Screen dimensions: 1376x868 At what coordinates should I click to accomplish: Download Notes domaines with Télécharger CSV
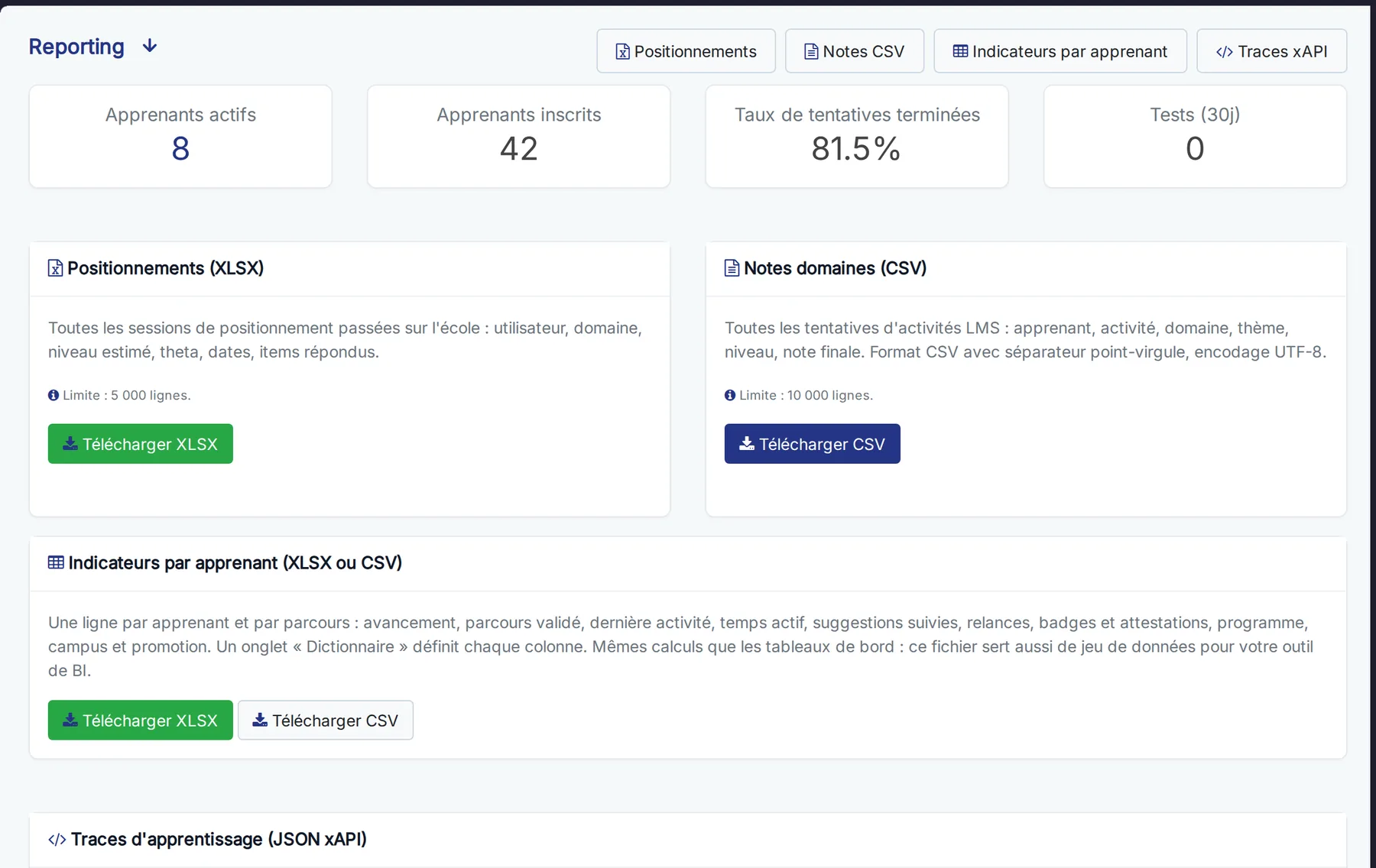click(813, 444)
